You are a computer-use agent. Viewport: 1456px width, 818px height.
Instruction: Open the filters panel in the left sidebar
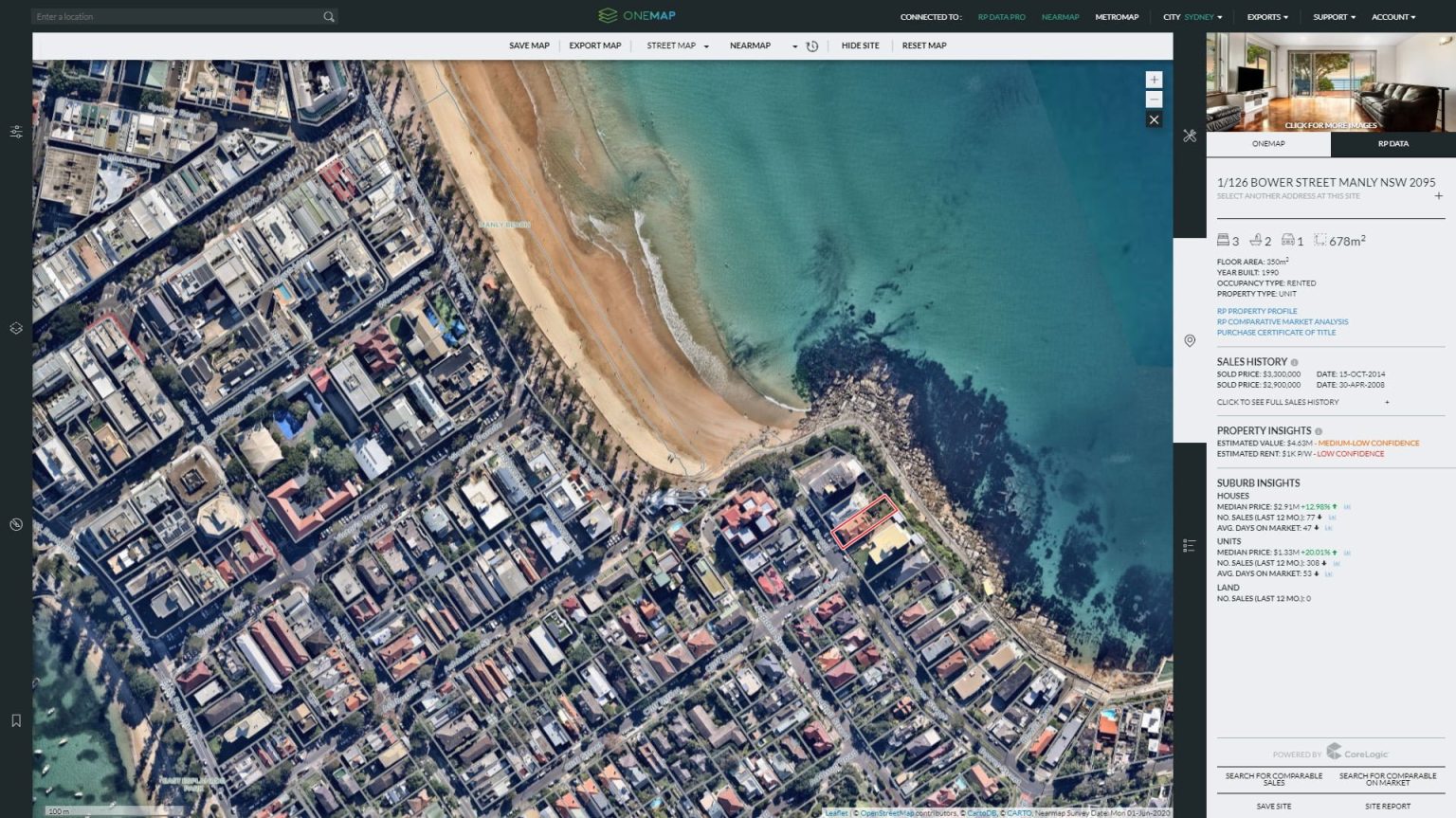(x=15, y=132)
